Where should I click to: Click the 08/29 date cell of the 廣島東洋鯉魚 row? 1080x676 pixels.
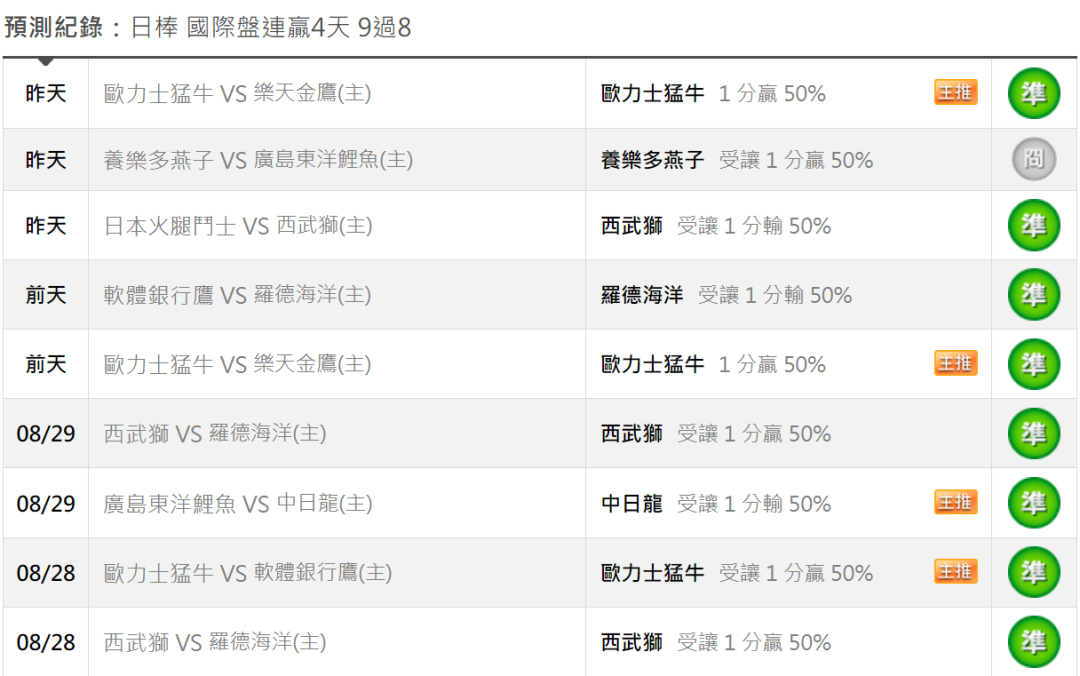(45, 504)
